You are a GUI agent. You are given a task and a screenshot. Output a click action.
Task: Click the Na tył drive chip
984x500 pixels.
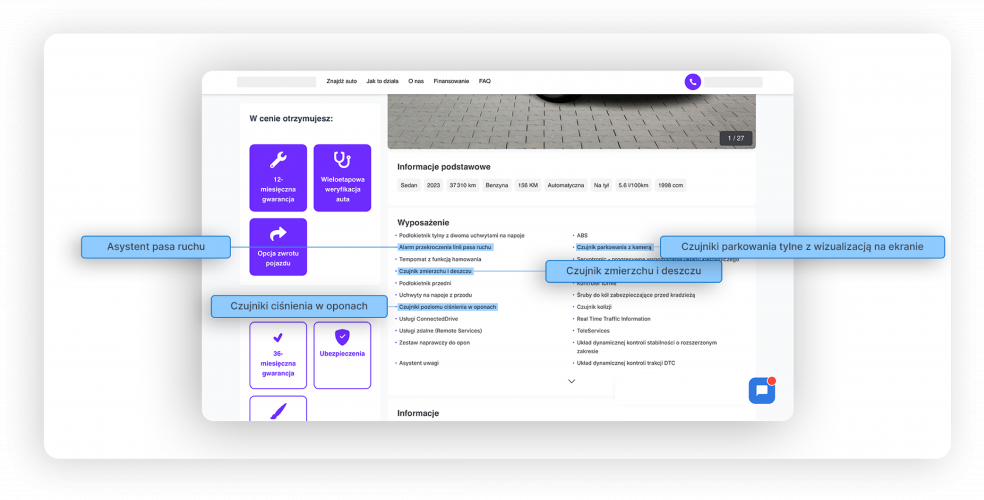(x=601, y=186)
